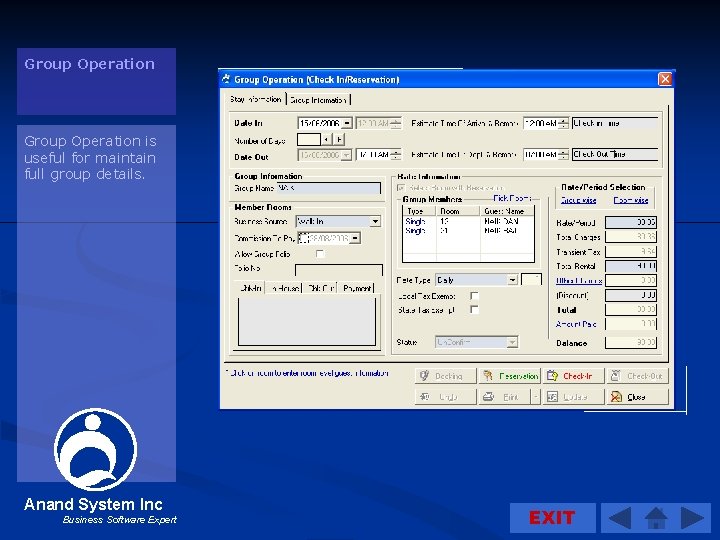
Task: Check the State Tax Exempt checkbox
Action: tap(474, 310)
